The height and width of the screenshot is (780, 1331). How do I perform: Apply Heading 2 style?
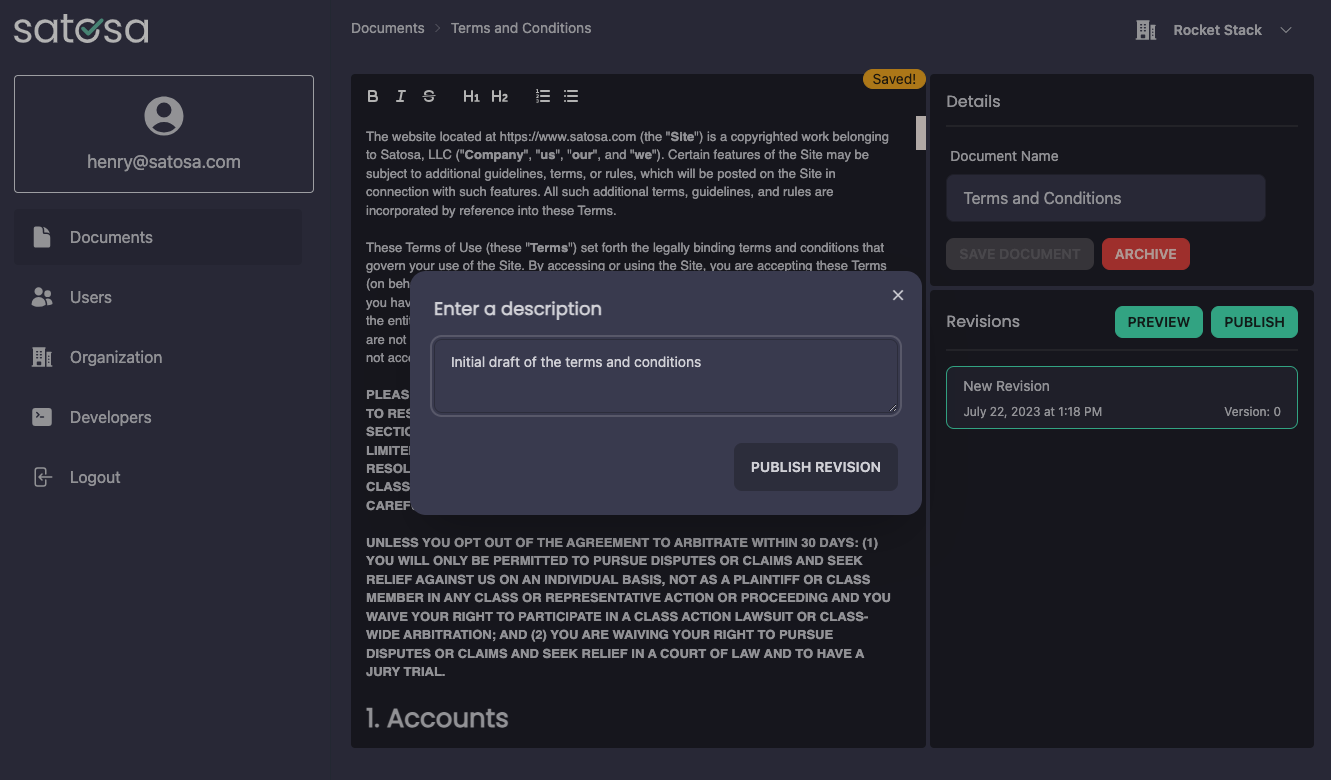pos(500,96)
